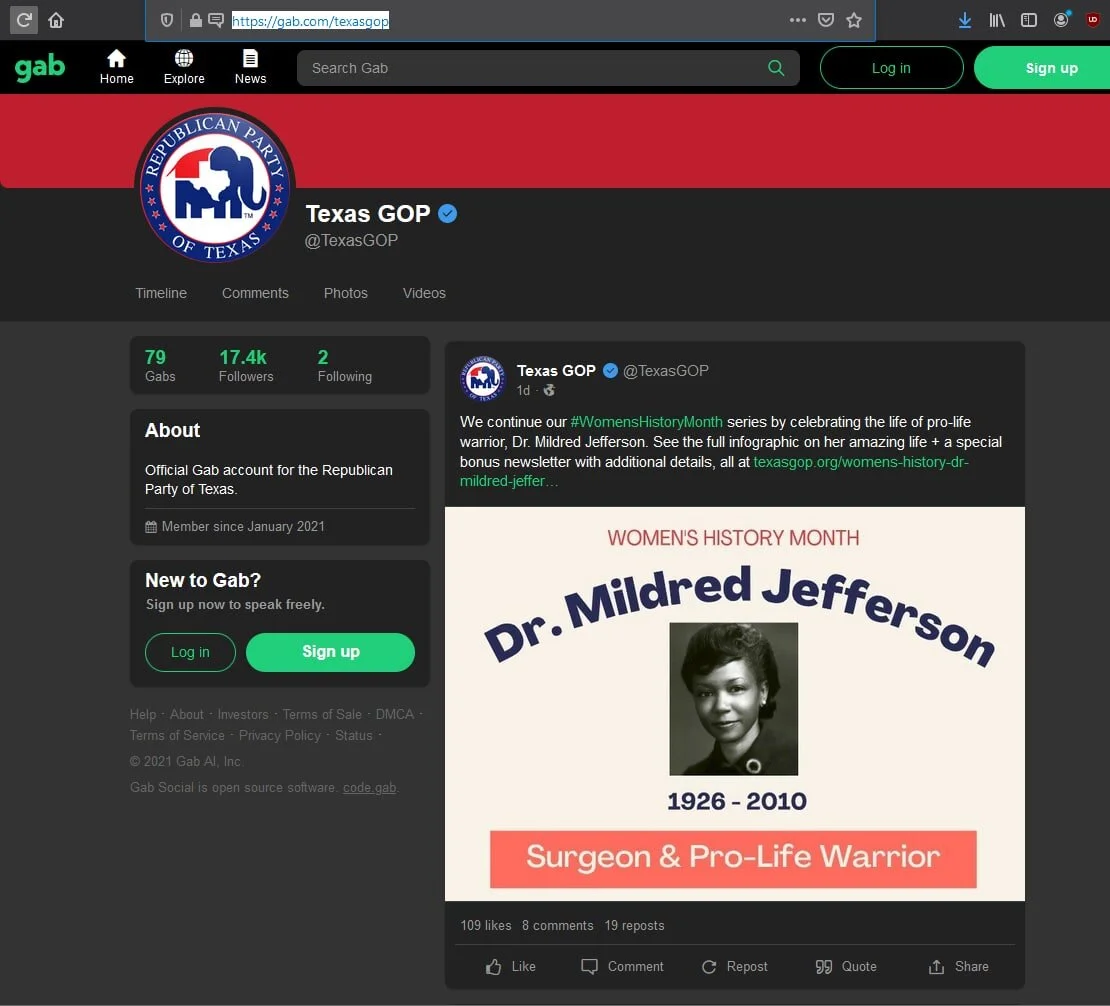Open the site permissions icon in address bar
Viewport: 1110px width, 1006px height.
tap(216, 21)
